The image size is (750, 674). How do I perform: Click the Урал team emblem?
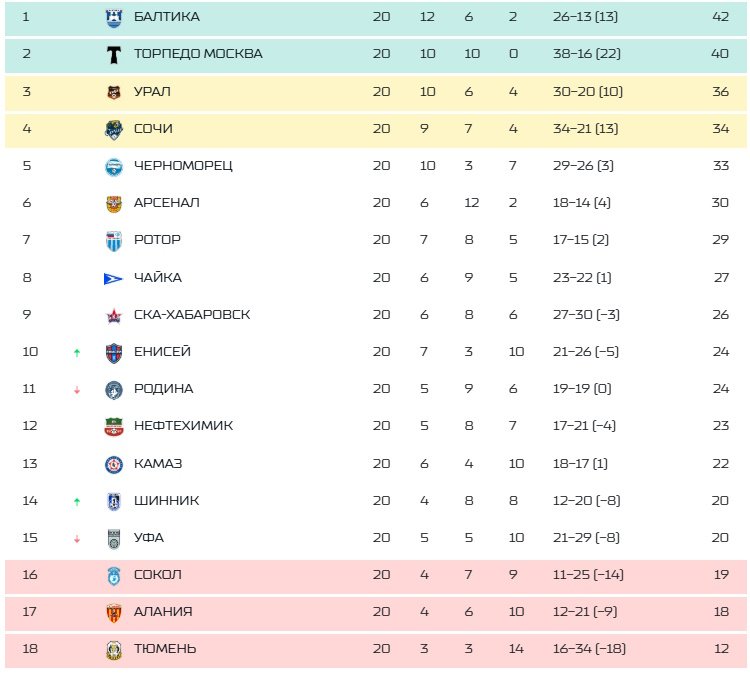click(x=113, y=92)
